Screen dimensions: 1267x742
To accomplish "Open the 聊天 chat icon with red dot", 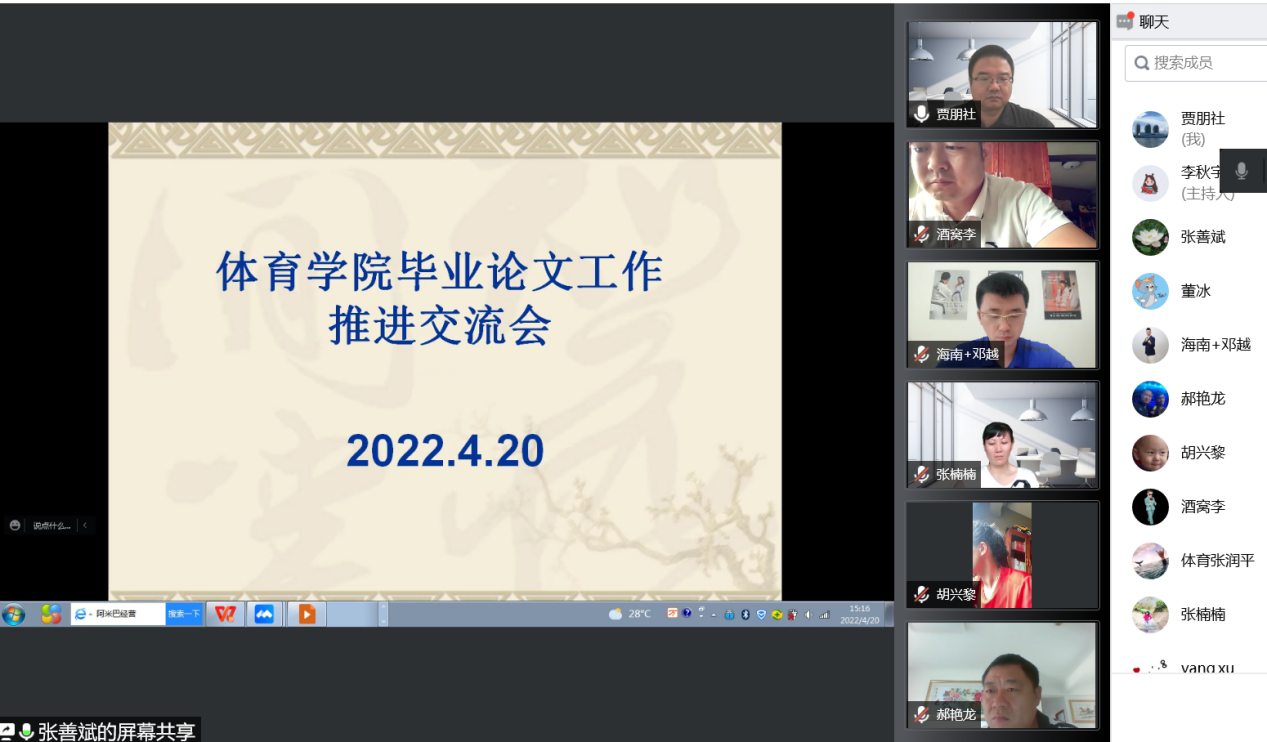I will [x=1125, y=21].
